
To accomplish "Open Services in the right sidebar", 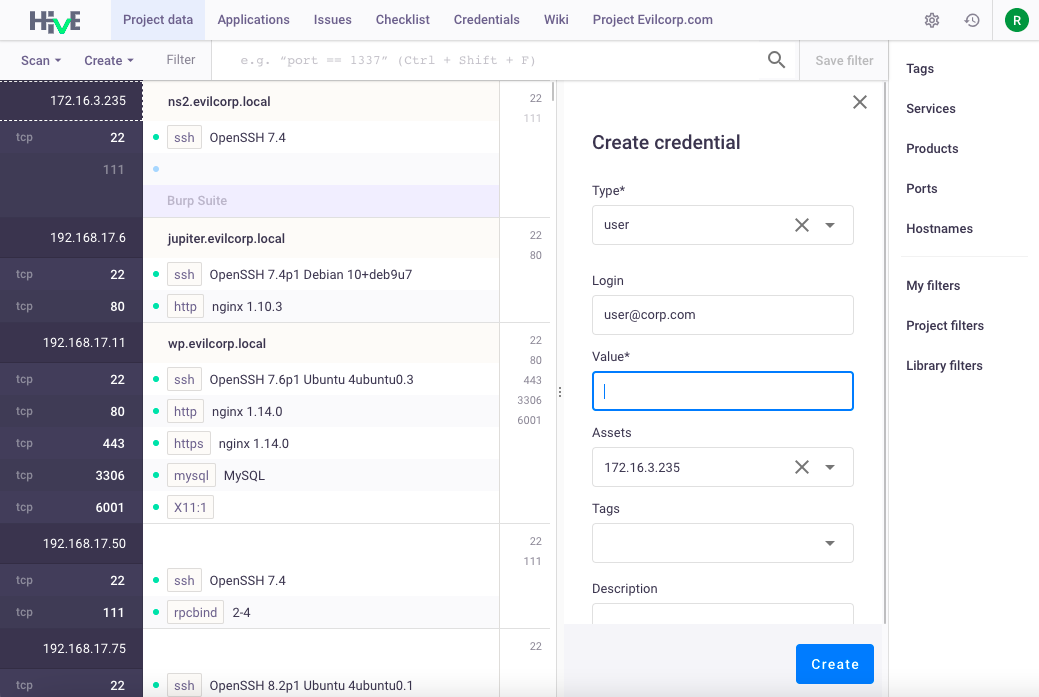I will point(930,109).
